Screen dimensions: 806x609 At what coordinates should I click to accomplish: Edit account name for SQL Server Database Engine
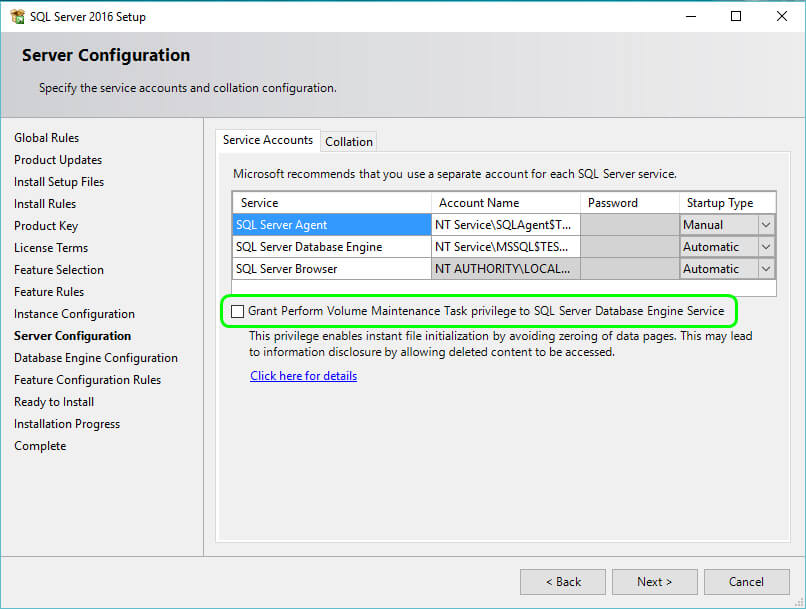[506, 247]
